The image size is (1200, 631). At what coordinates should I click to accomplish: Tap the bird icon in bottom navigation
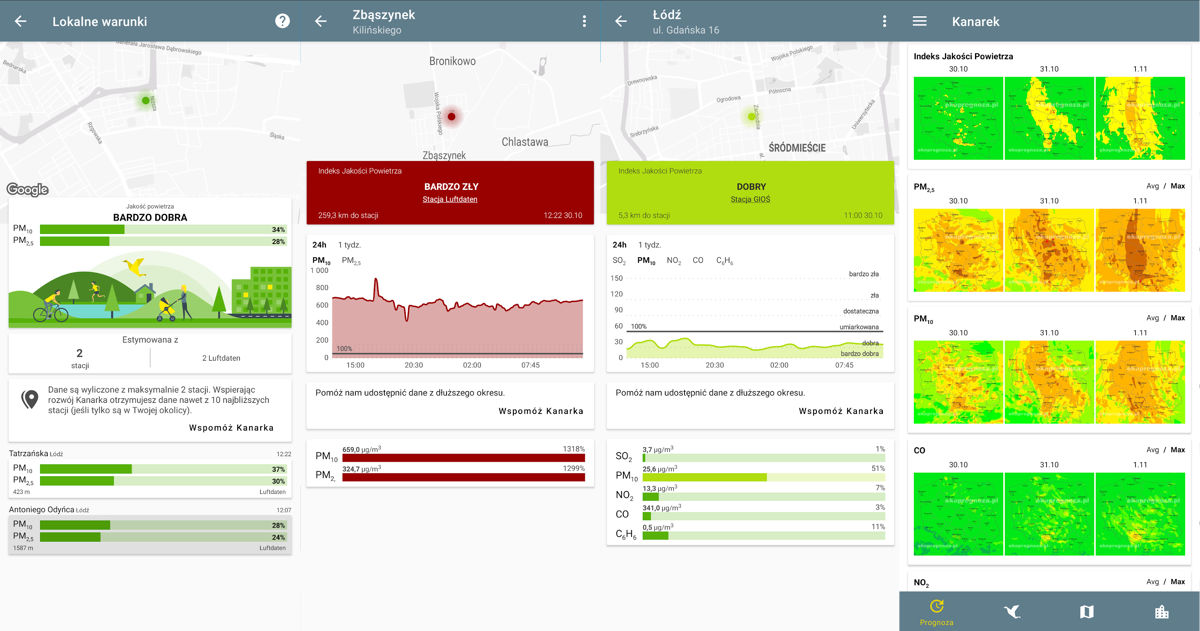[x=1012, y=611]
